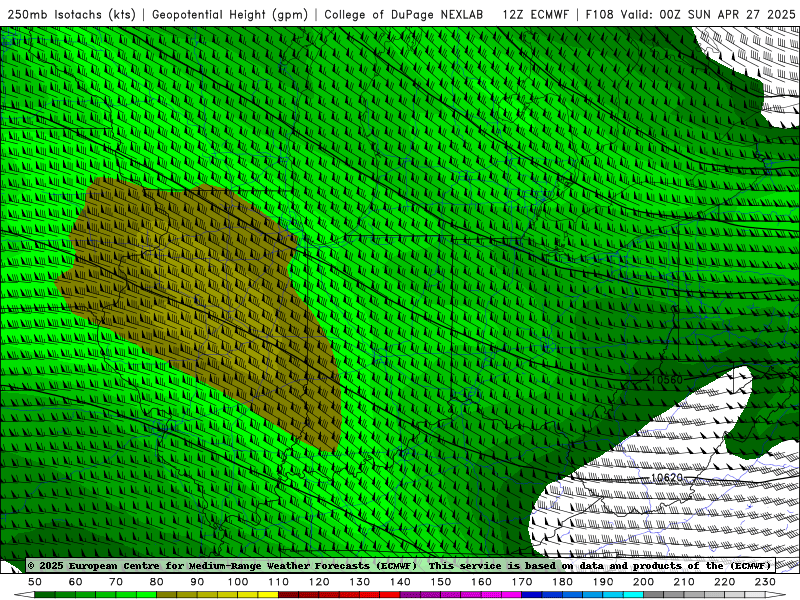Screen dimensions: 800x600
Task: Click the 100 label on the color scale
Action: [238, 582]
